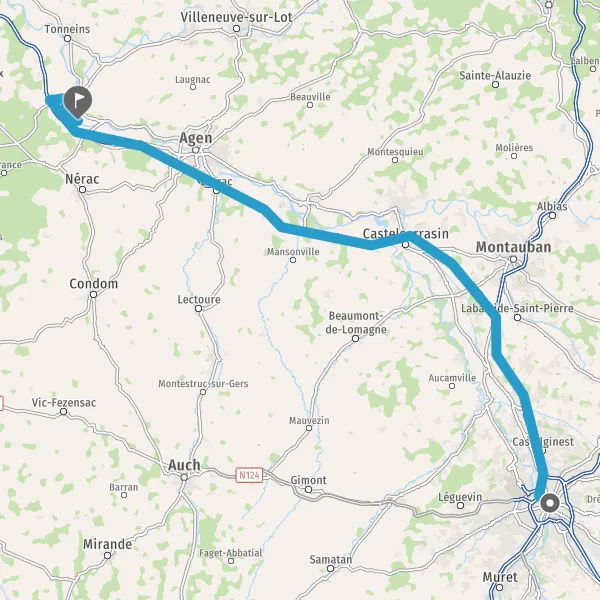
Task: Click the Albias town marker dot
Action: pyautogui.click(x=552, y=215)
